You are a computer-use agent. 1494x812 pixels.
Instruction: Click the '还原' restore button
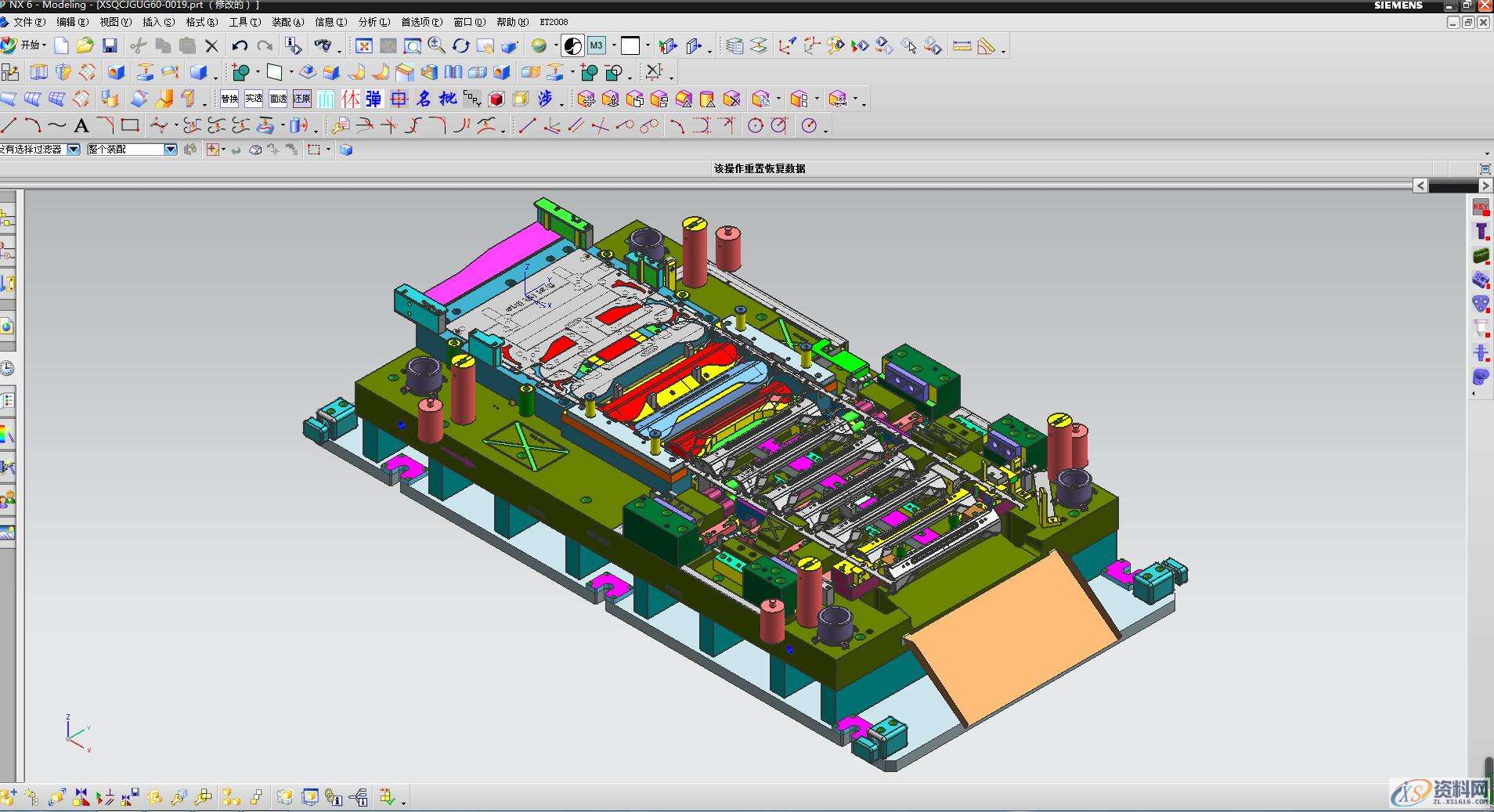pyautogui.click(x=302, y=99)
